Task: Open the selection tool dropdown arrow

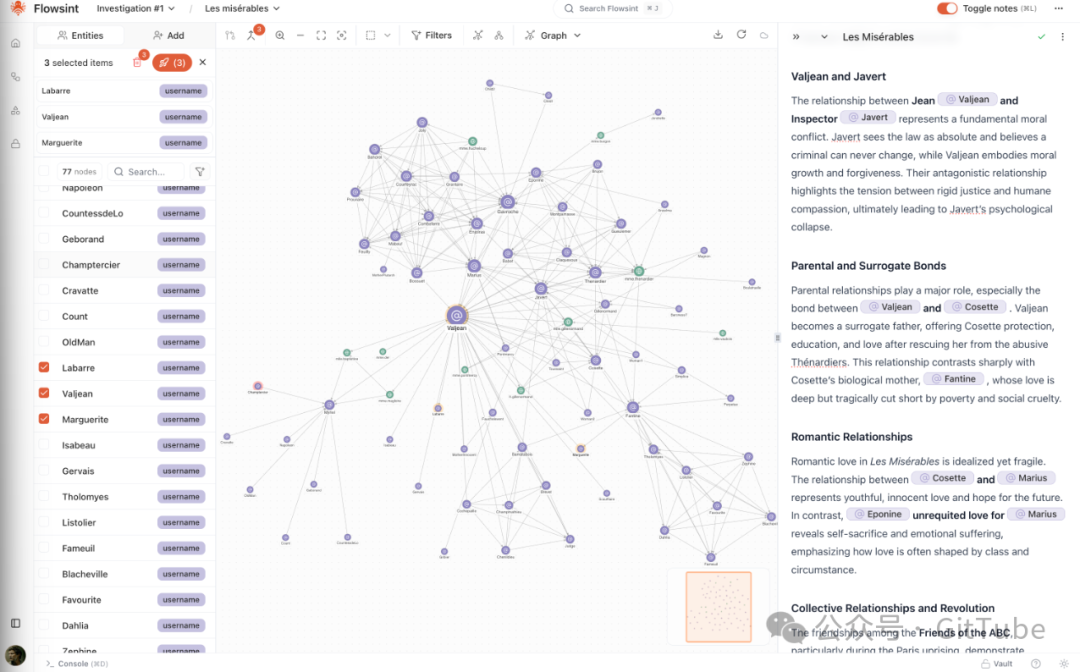Action: point(387,35)
